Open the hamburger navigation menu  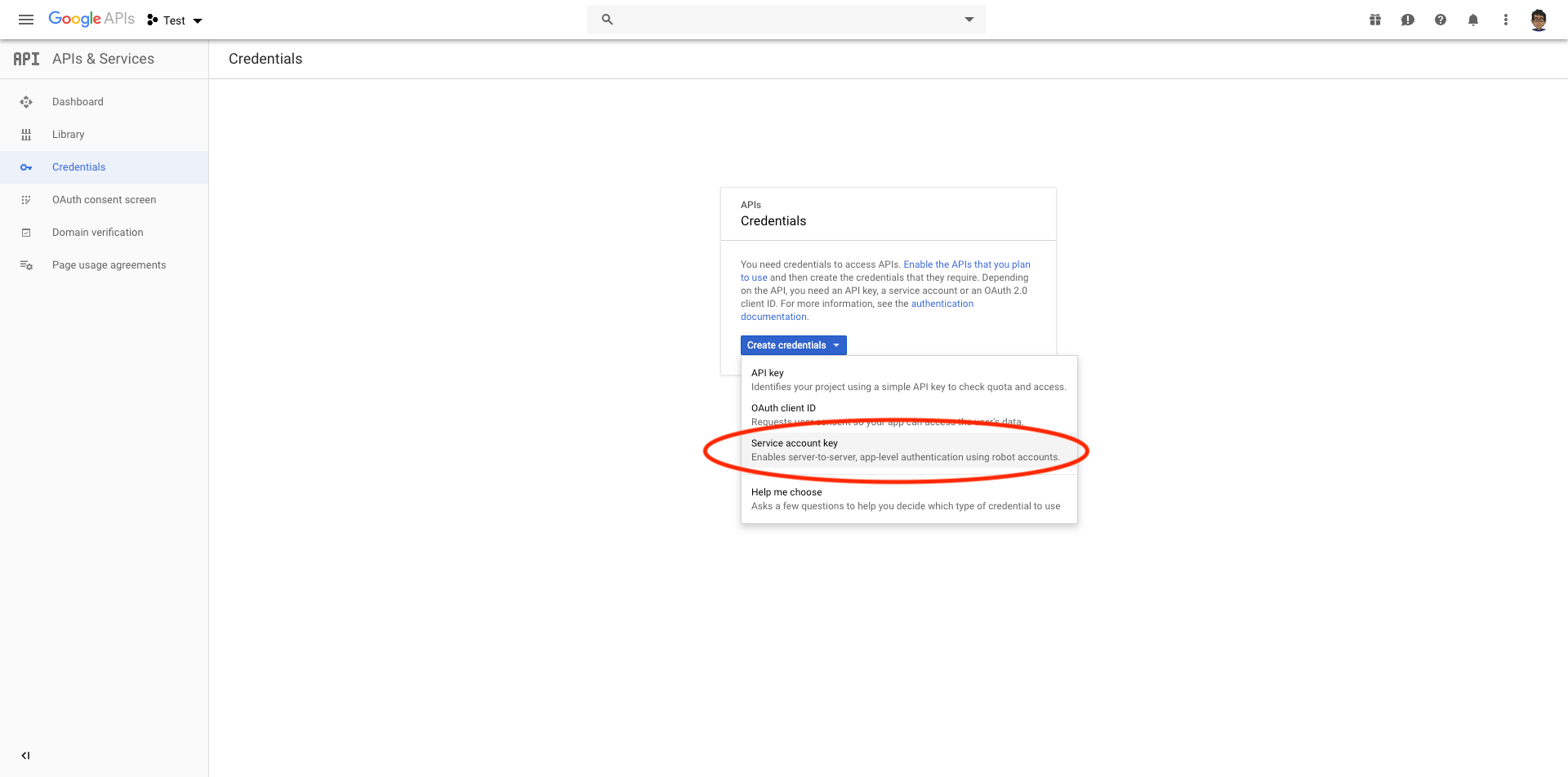[26, 20]
